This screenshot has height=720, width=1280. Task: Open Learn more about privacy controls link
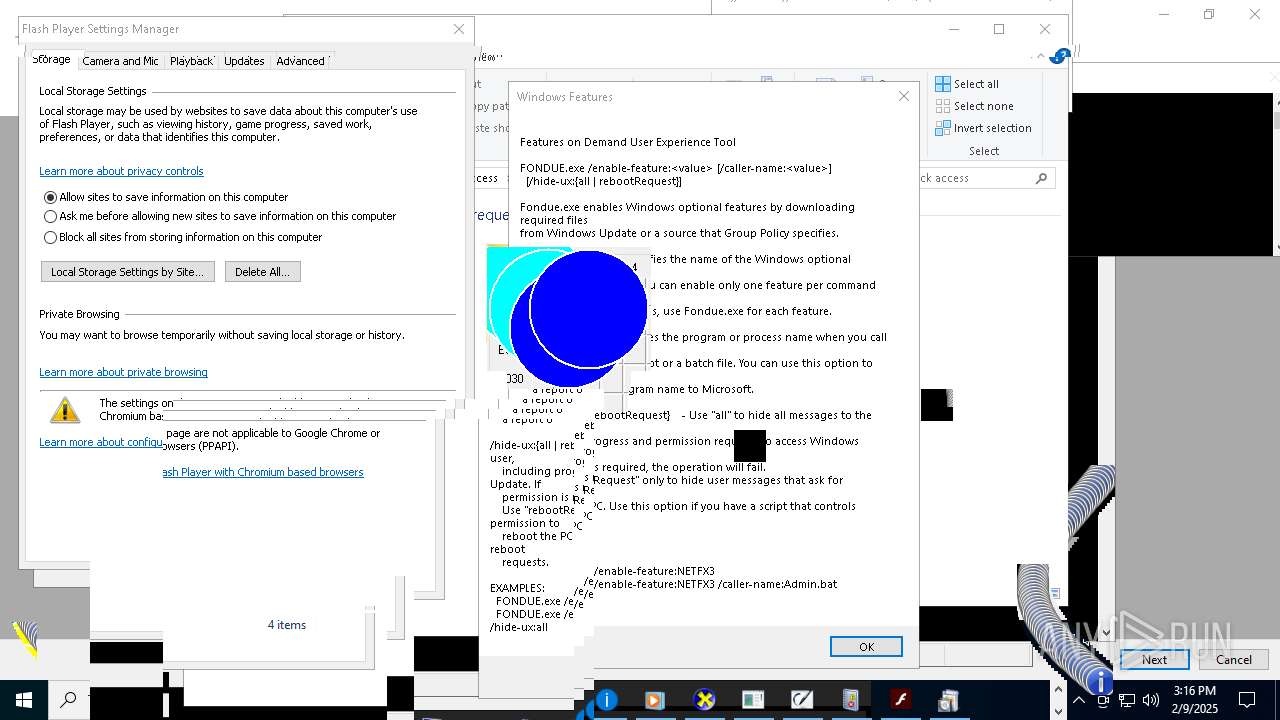pyautogui.click(x=121, y=171)
